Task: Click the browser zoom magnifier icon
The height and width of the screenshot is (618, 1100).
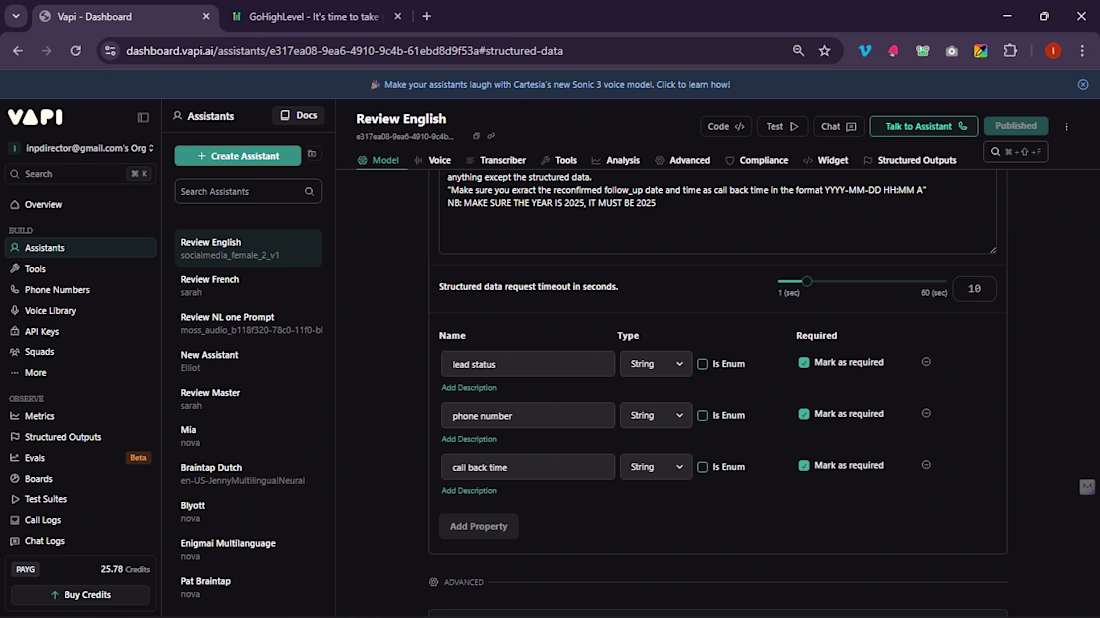Action: point(798,51)
